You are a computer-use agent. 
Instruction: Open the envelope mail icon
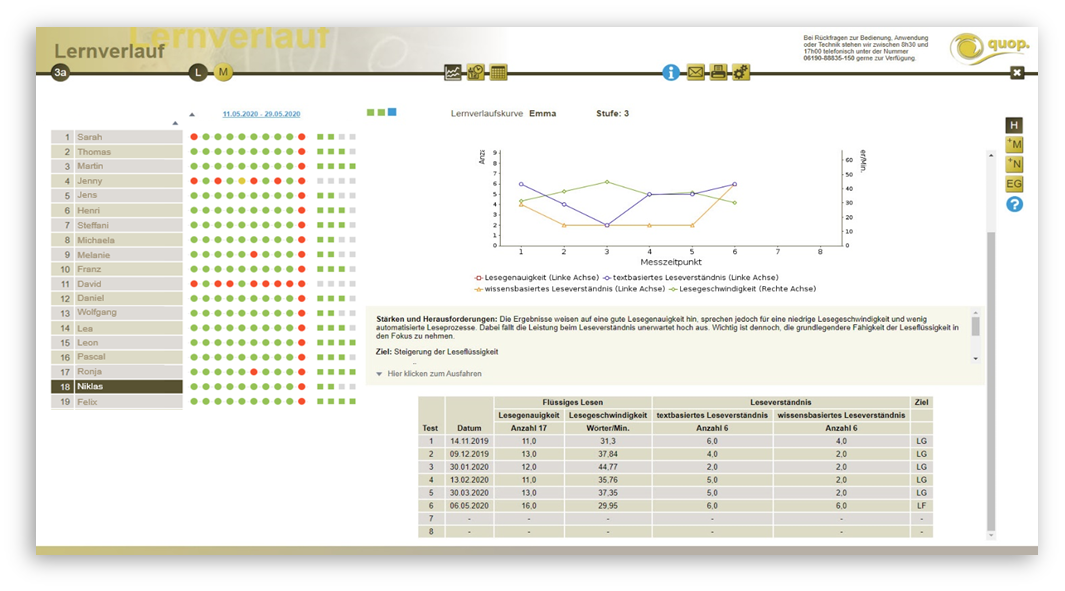pos(696,72)
